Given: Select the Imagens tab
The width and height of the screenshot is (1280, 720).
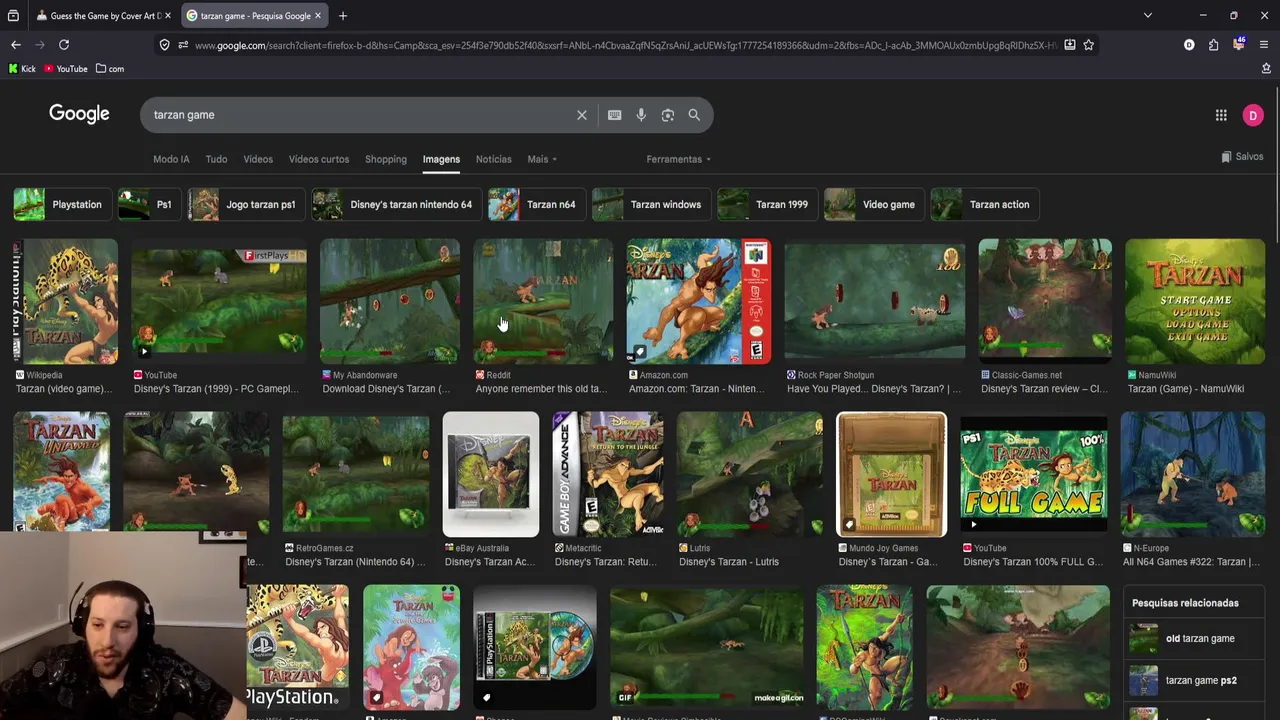Looking at the screenshot, I should click(441, 159).
